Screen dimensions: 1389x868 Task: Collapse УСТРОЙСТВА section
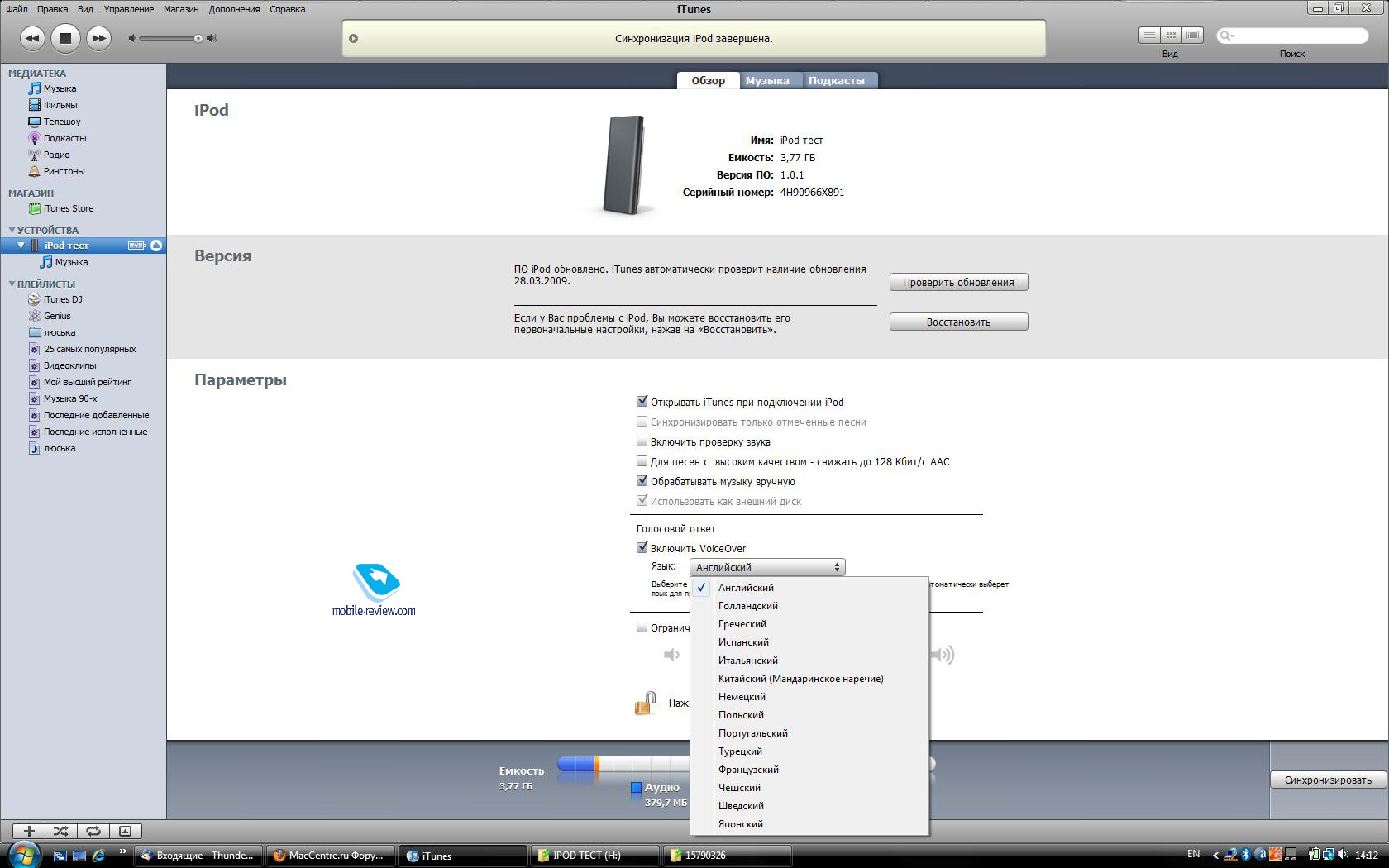pos(12,231)
